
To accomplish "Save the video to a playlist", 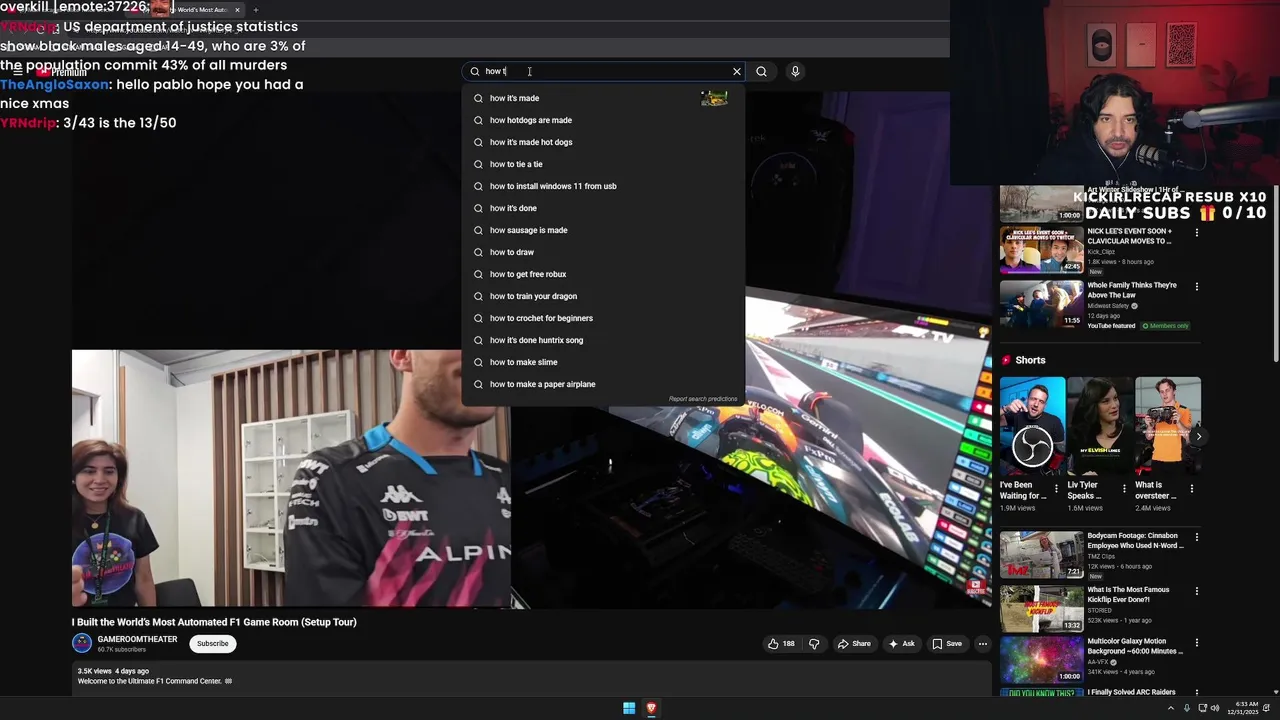I will pos(947,644).
